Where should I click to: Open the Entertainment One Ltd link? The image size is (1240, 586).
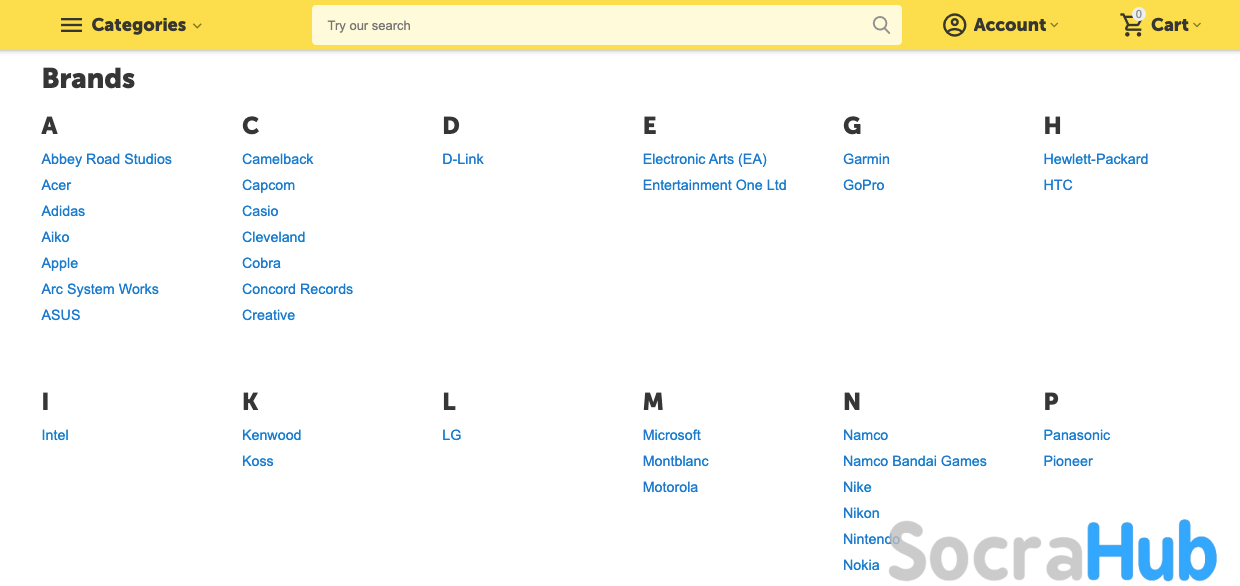coord(715,185)
